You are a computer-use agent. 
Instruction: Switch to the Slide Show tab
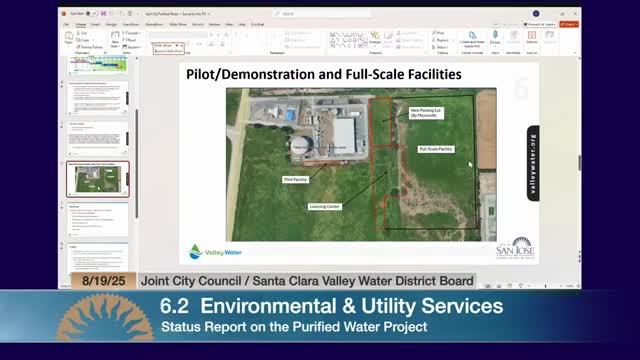[x=178, y=24]
